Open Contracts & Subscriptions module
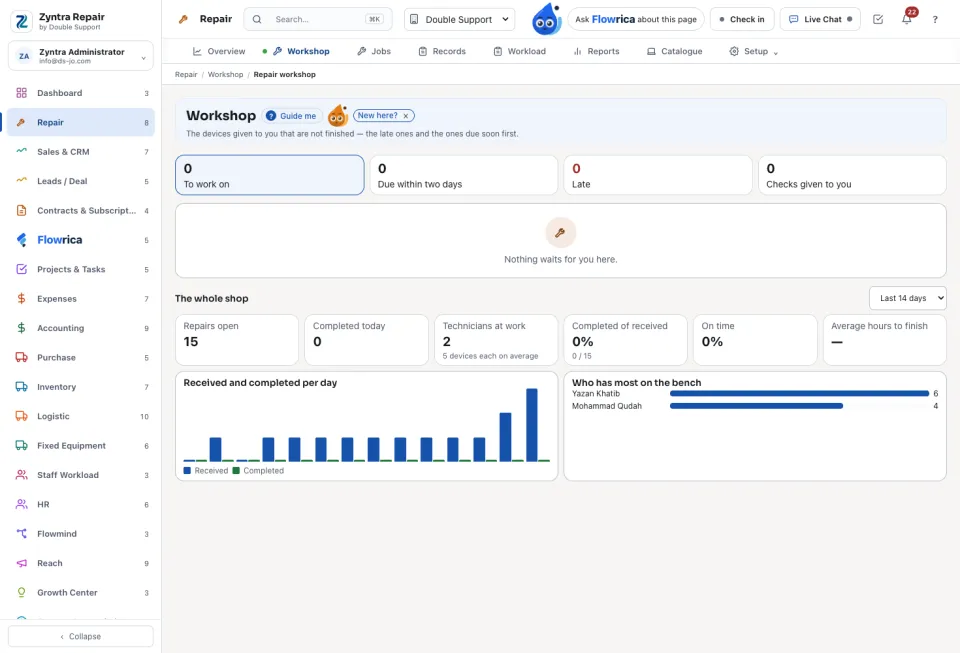 81,211
